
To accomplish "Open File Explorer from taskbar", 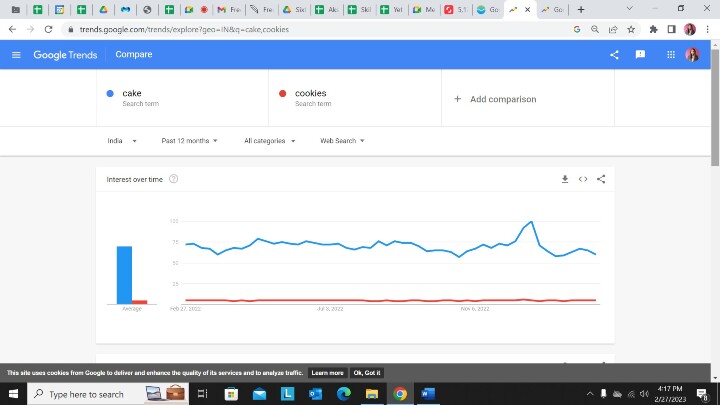I will (371, 394).
